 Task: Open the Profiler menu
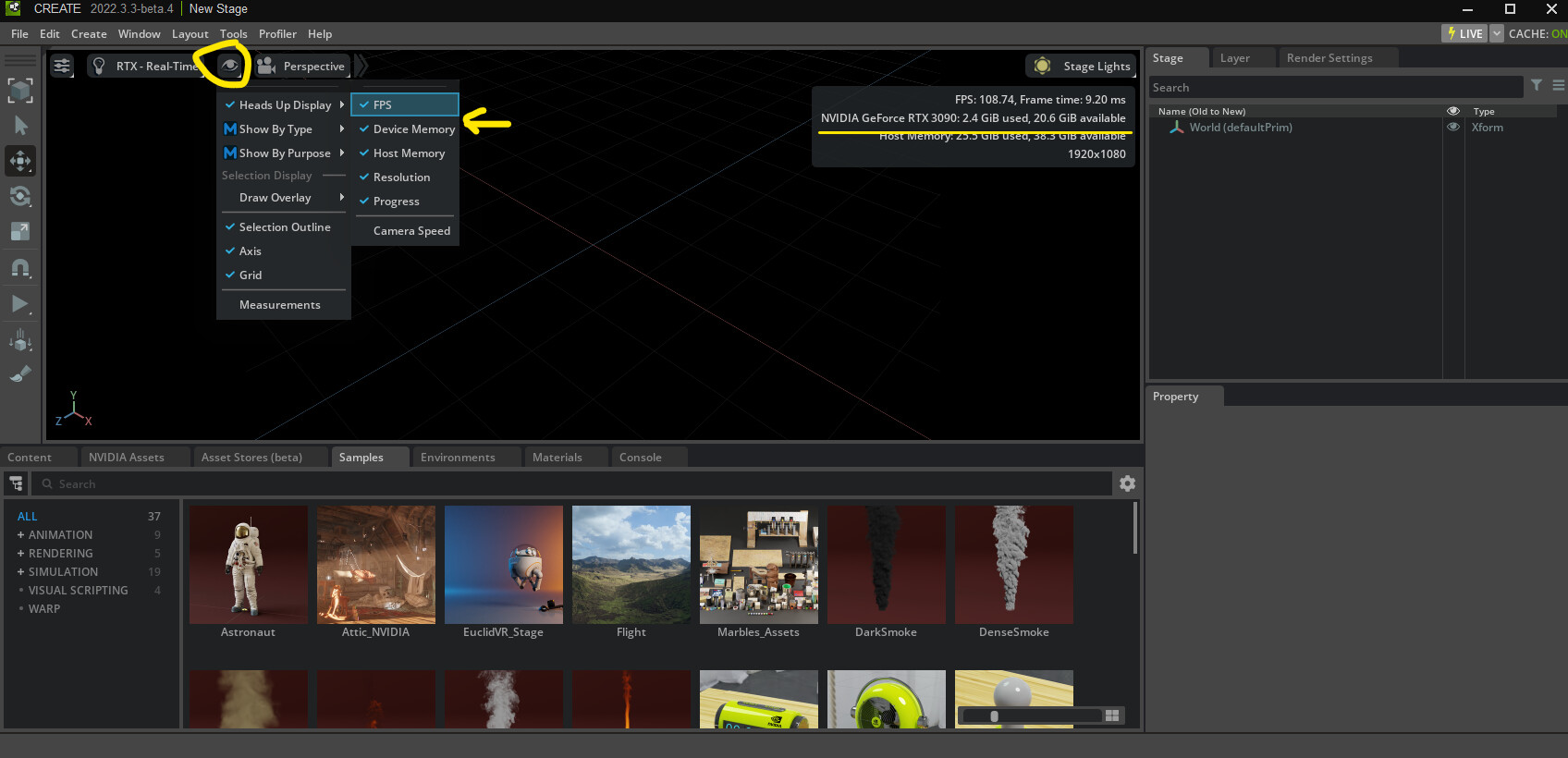(277, 33)
